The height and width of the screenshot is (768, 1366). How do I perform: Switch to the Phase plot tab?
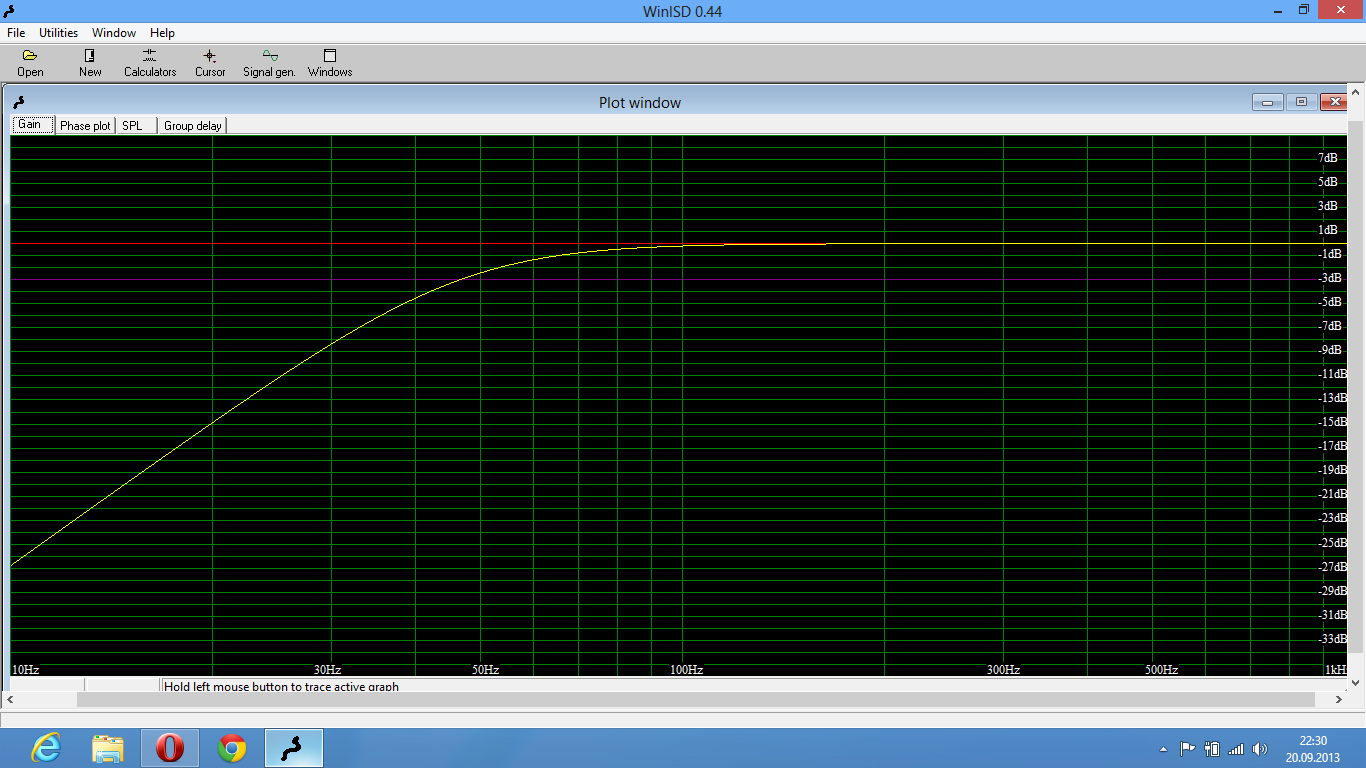pyautogui.click(x=85, y=126)
